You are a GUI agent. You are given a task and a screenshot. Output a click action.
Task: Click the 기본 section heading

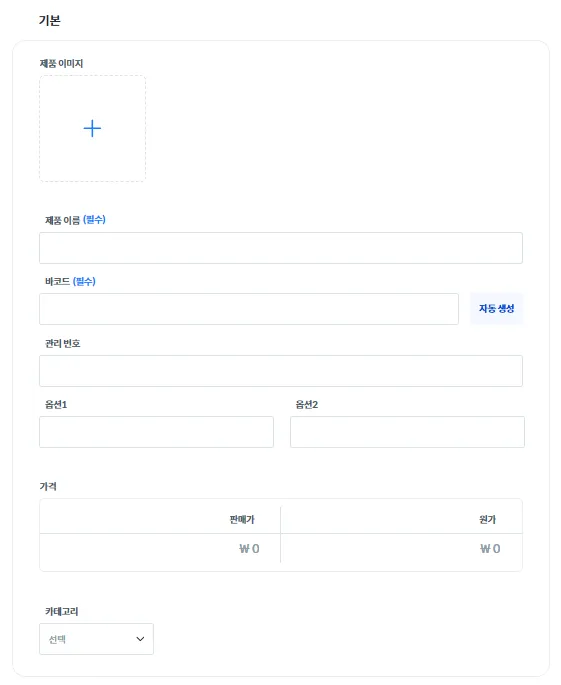49,20
